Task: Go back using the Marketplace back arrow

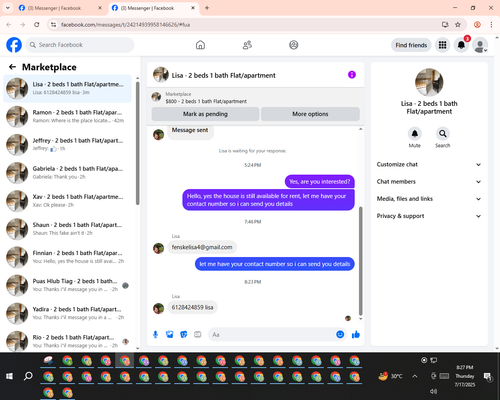Action: pos(12,67)
